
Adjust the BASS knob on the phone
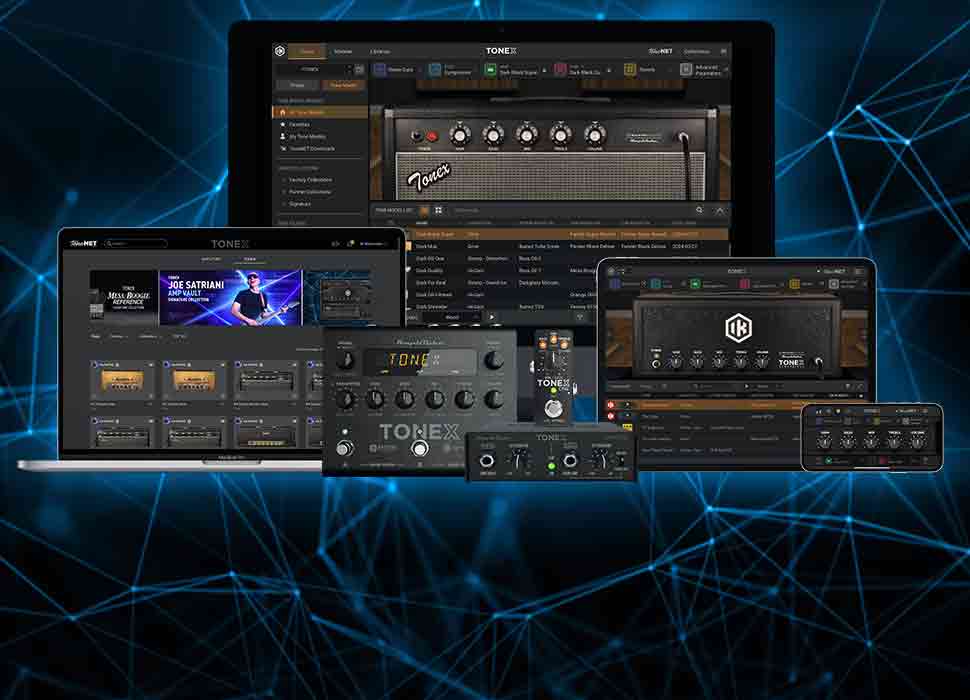[x=847, y=440]
